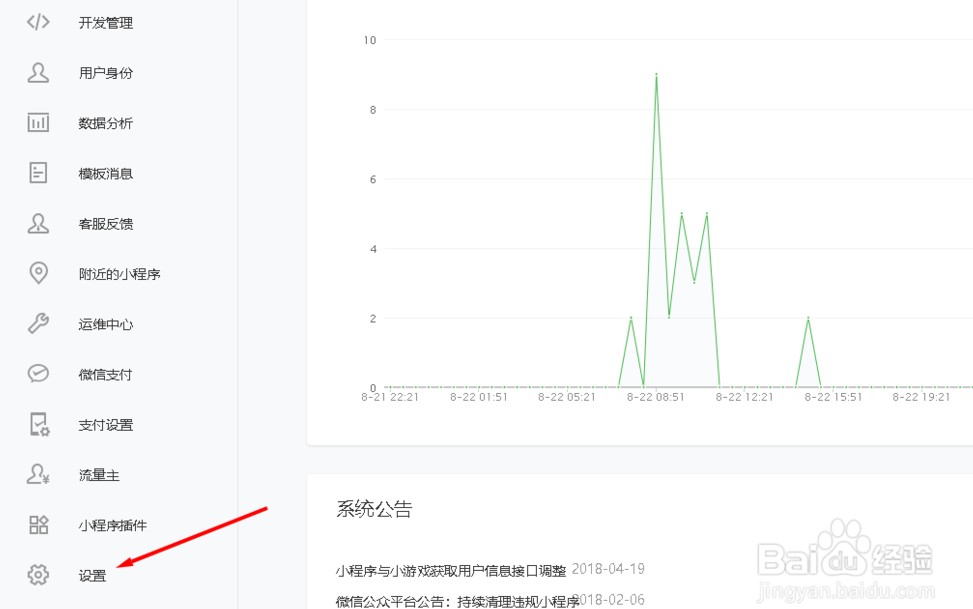Click the chart peak at 8-22 08:51
973x609 pixels.
[x=657, y=75]
